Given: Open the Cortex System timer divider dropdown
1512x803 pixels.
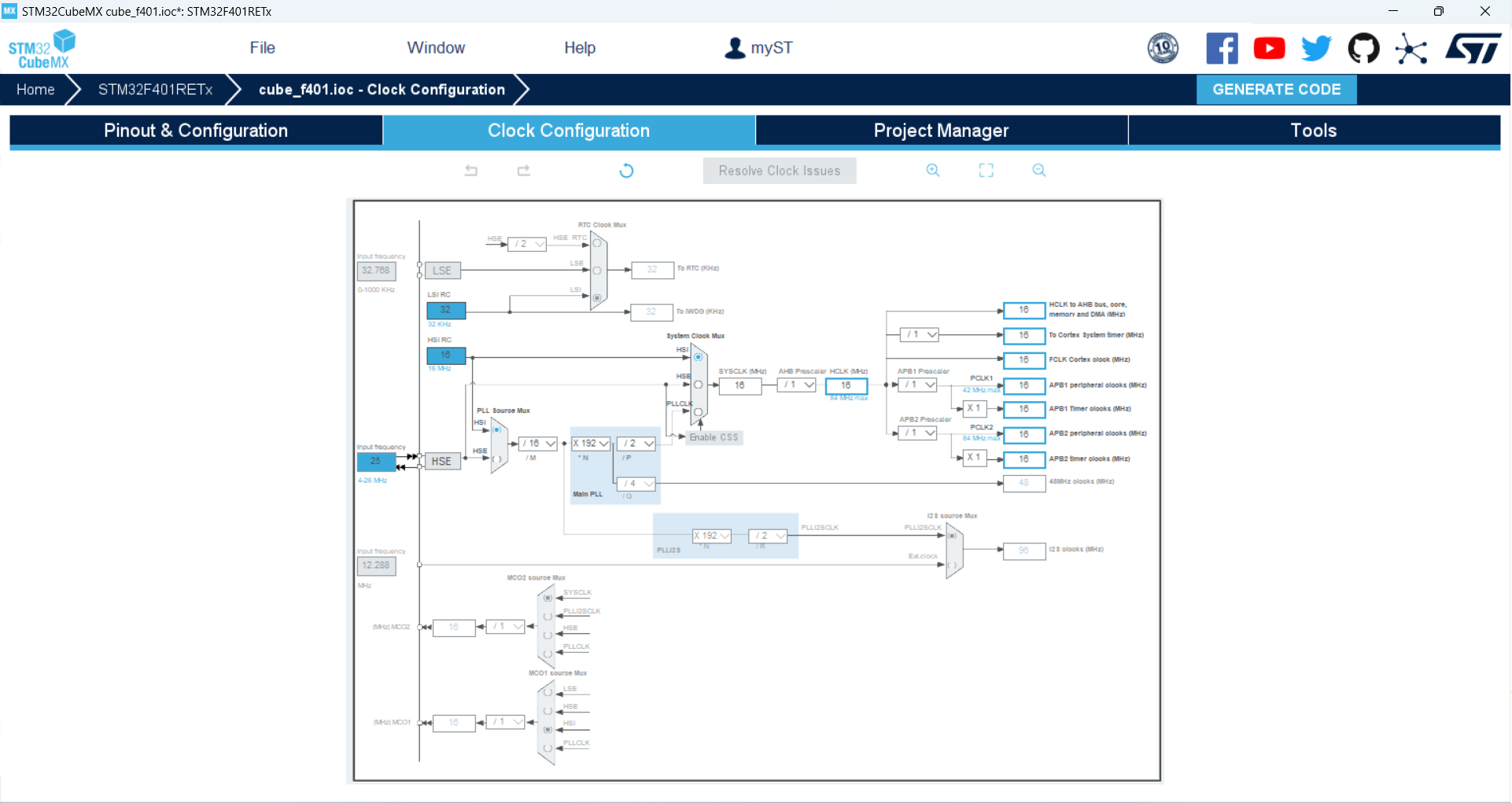Looking at the screenshot, I should tap(920, 335).
